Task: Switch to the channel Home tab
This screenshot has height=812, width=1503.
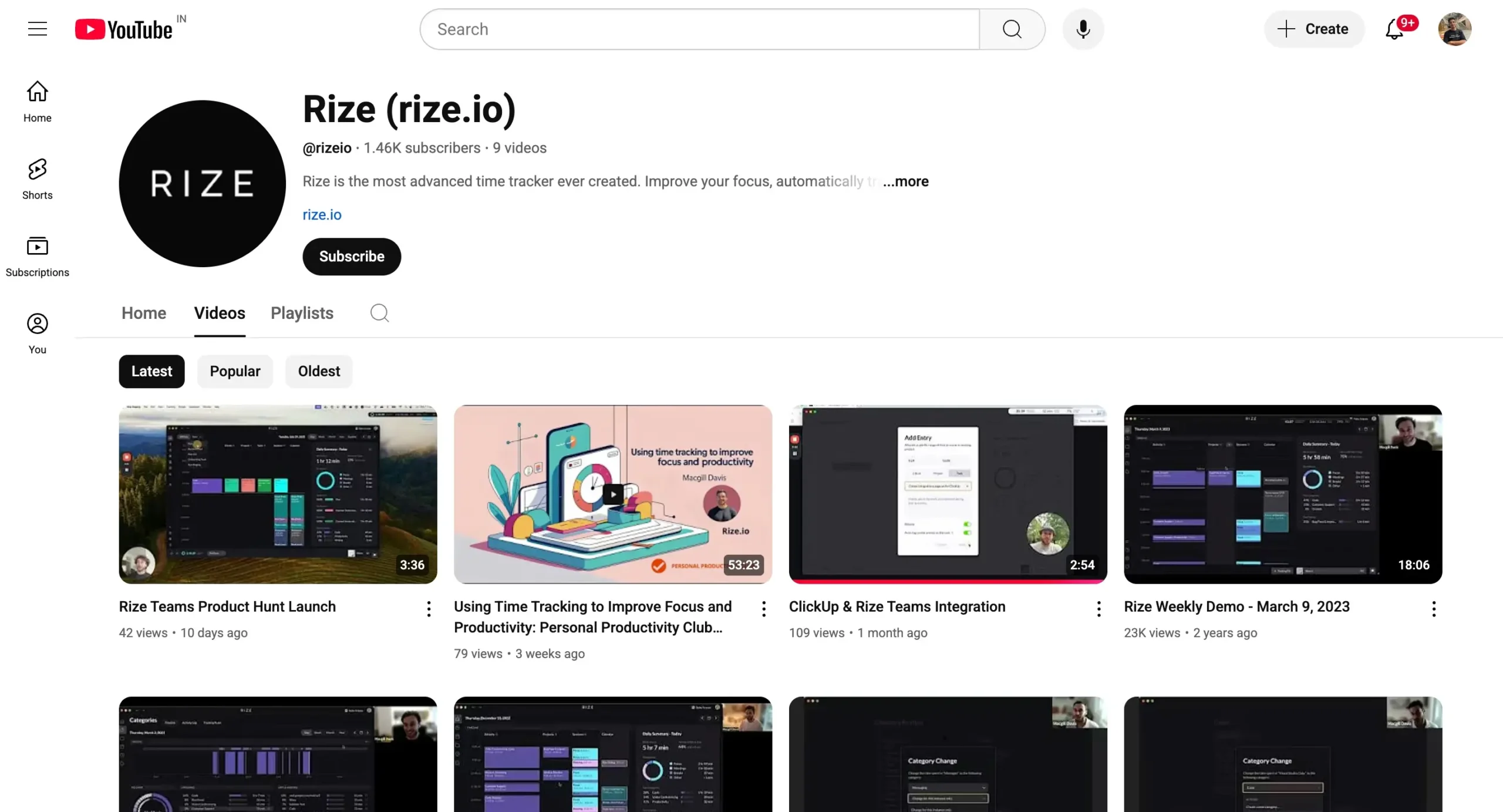Action: tap(144, 313)
